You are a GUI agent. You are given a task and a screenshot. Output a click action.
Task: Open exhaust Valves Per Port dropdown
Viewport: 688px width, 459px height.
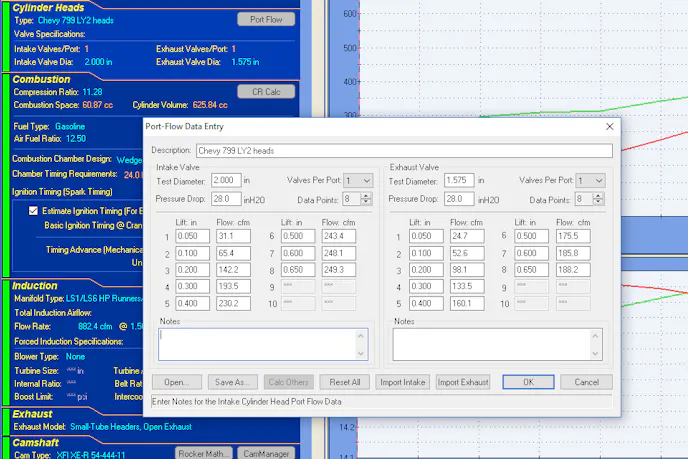[x=591, y=181]
